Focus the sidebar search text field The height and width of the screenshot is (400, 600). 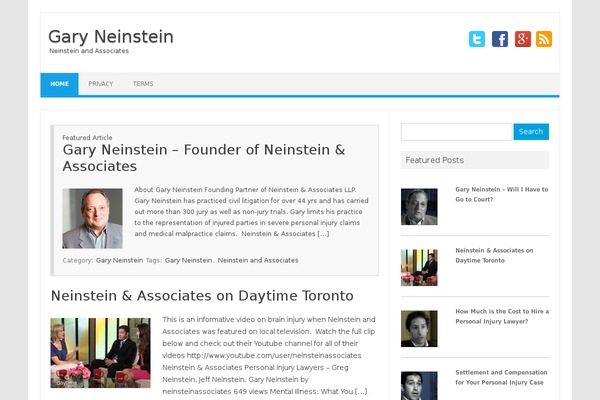point(457,132)
